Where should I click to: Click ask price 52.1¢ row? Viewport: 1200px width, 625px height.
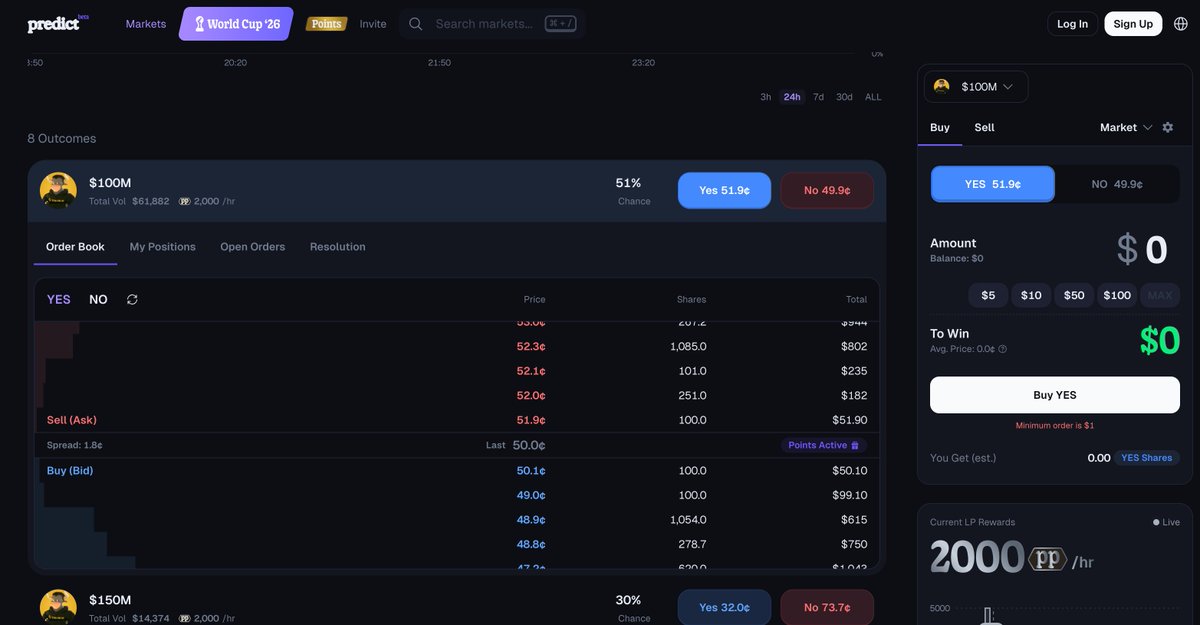[x=457, y=371]
